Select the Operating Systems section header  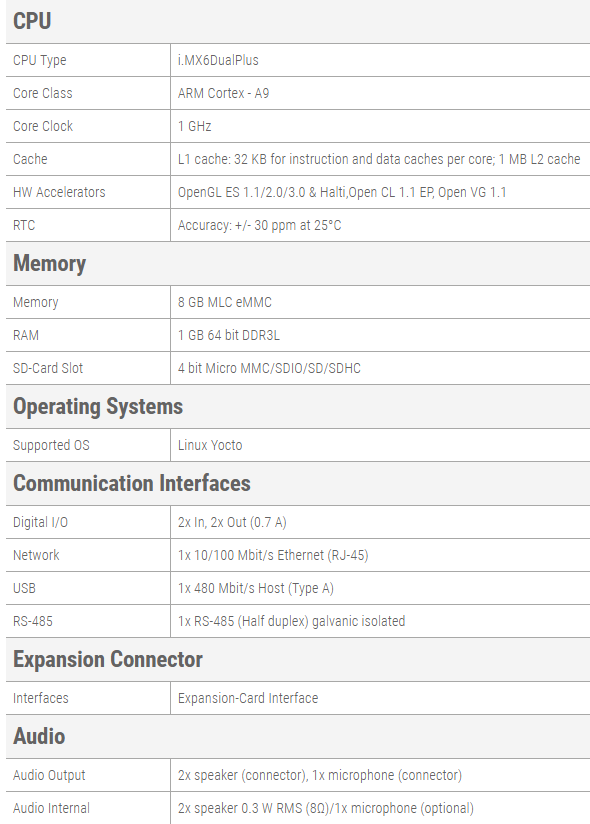(98, 407)
